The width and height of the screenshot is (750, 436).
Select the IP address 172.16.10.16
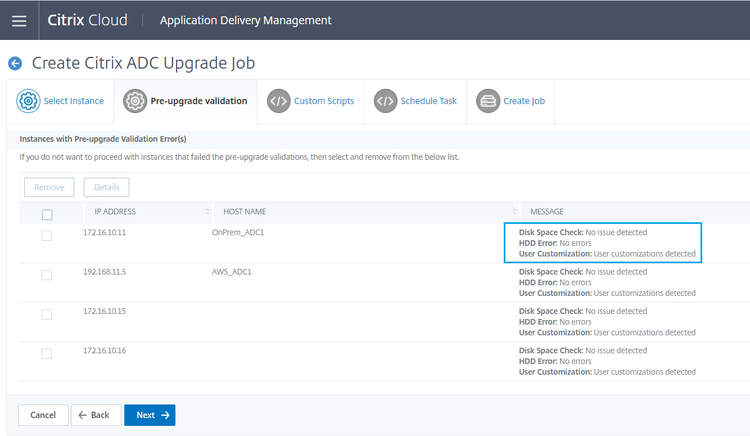click(104, 350)
